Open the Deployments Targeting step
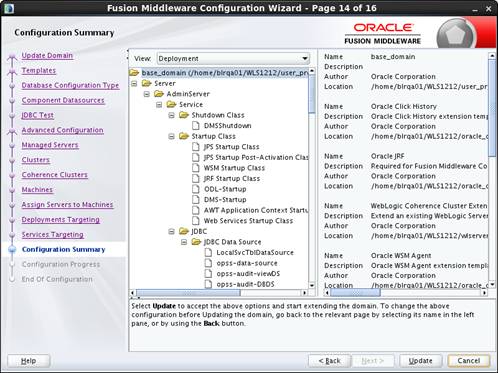Image resolution: width=498 pixels, height=373 pixels. [61, 219]
